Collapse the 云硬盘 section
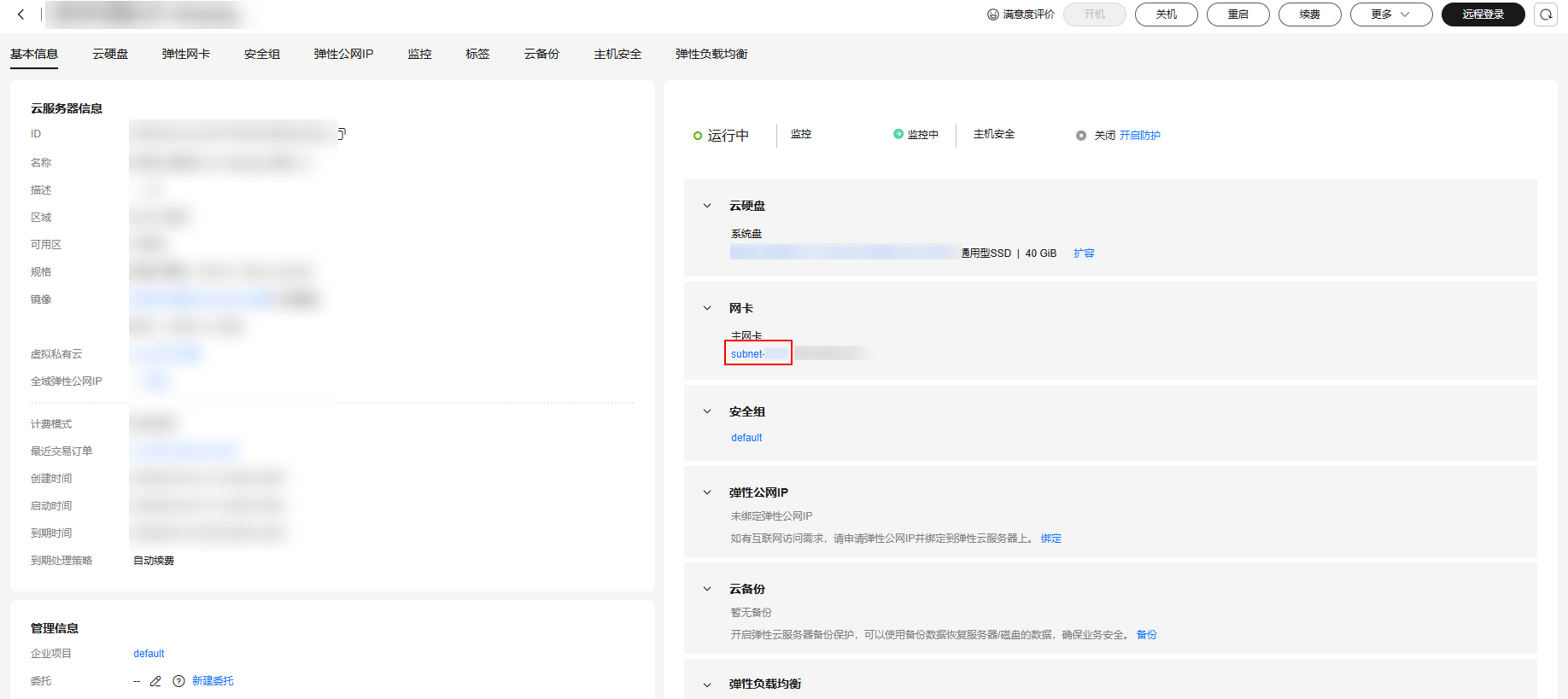This screenshot has width=1568, height=699. pyautogui.click(x=707, y=206)
